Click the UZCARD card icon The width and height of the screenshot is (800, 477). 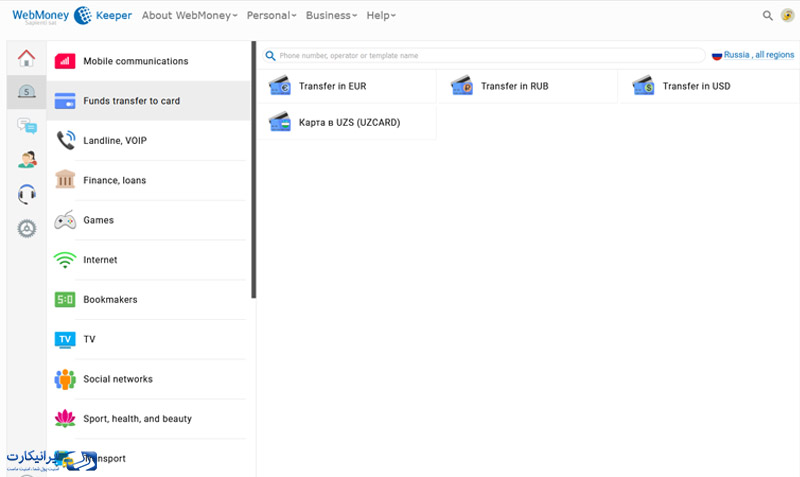280,122
